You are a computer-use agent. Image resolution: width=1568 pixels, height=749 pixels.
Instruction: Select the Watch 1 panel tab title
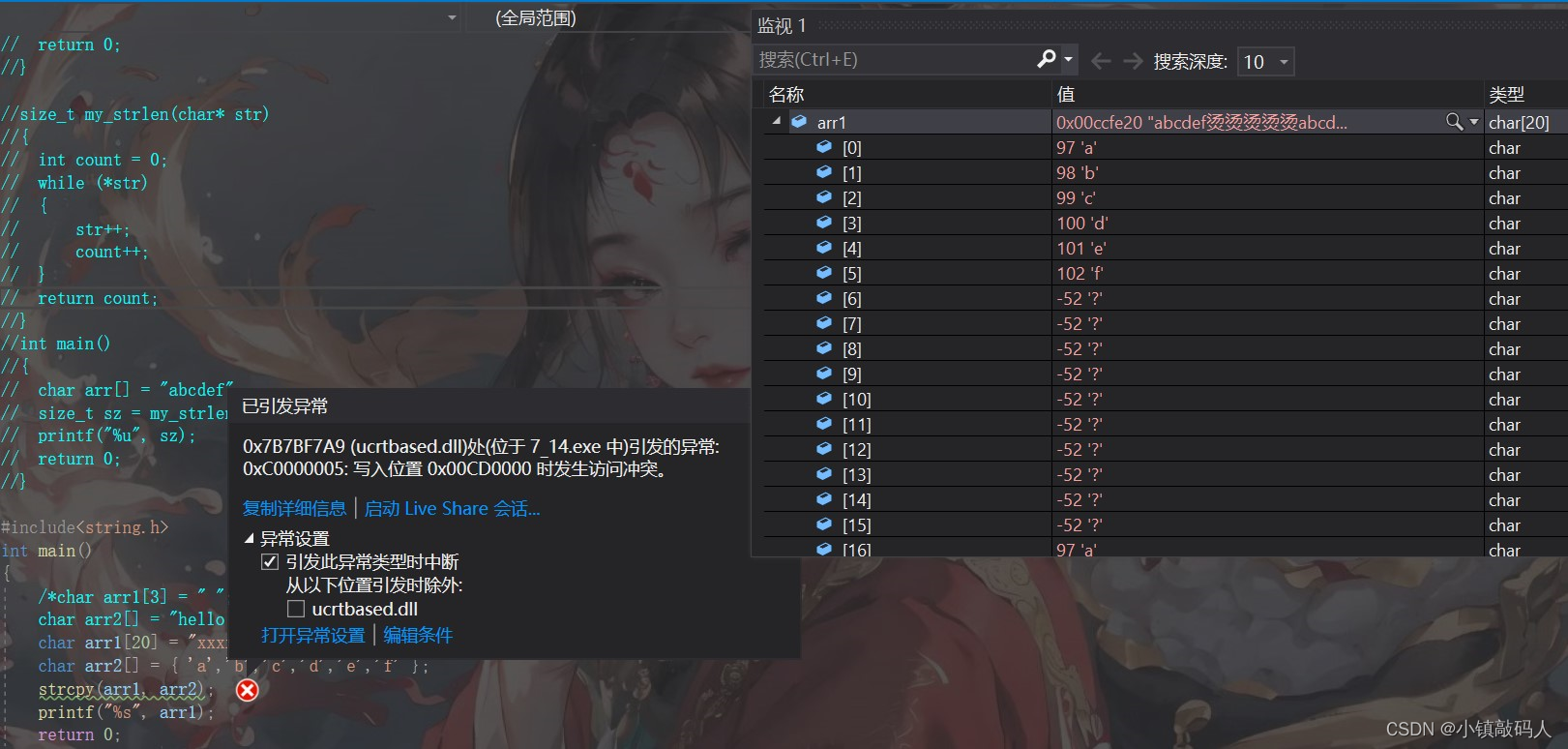point(782,26)
